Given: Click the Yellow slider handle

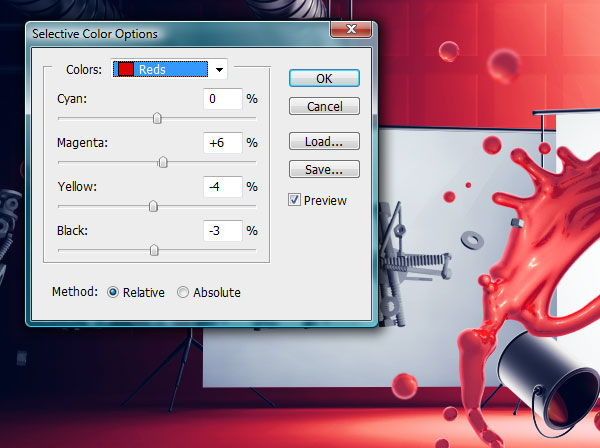Looking at the screenshot, I should (153, 206).
